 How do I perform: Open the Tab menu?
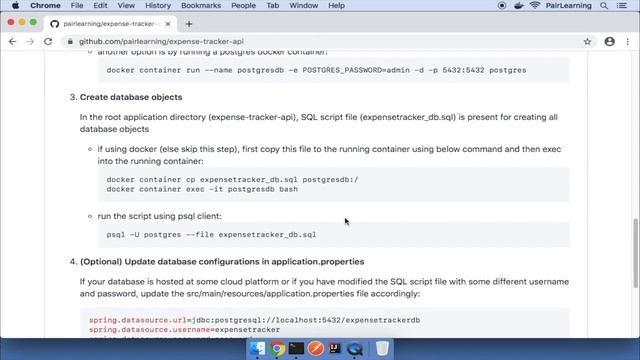tap(273, 6)
